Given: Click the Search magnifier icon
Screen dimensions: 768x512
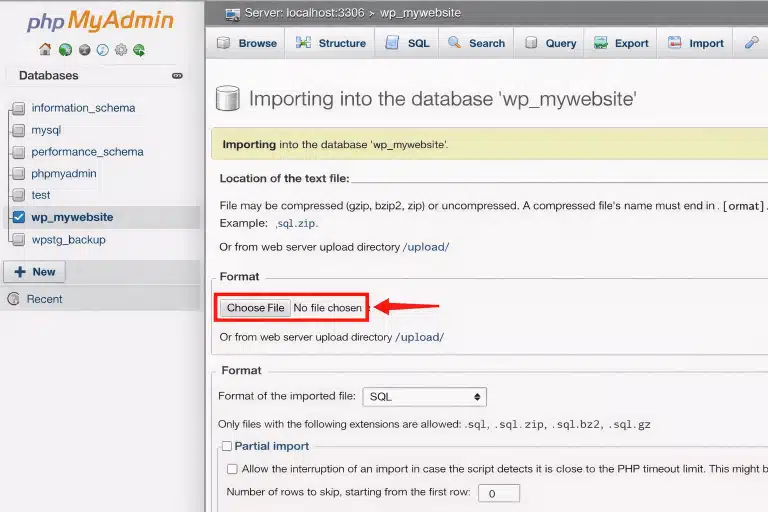Looking at the screenshot, I should 455,43.
